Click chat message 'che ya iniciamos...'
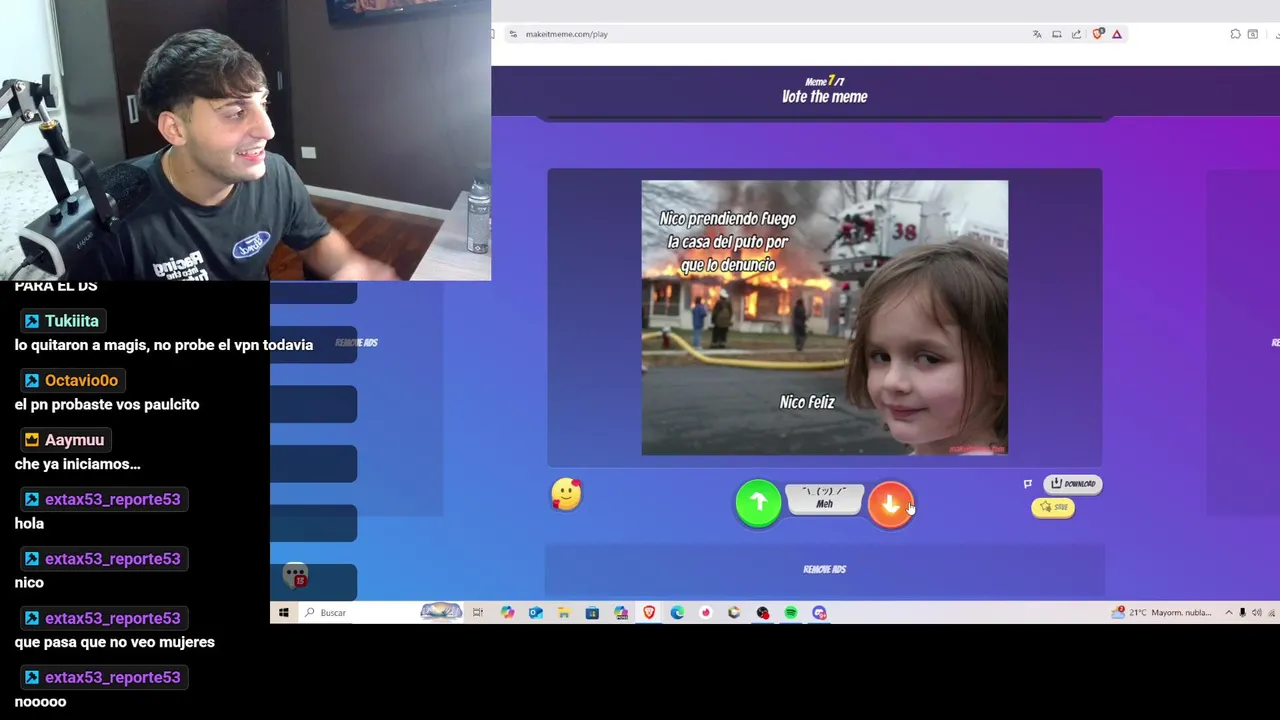This screenshot has height=720, width=1280. 77,464
